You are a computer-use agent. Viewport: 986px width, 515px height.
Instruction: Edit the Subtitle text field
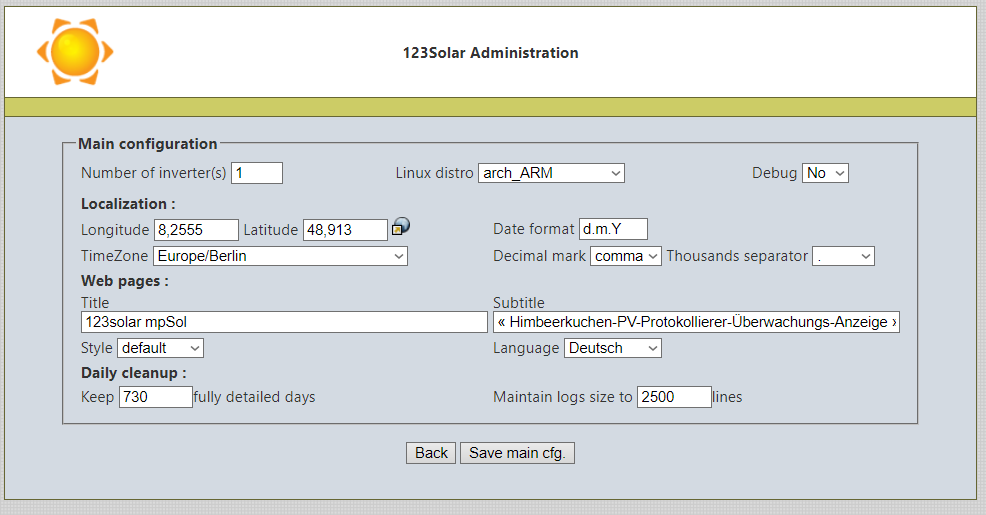pyautogui.click(x=696, y=322)
